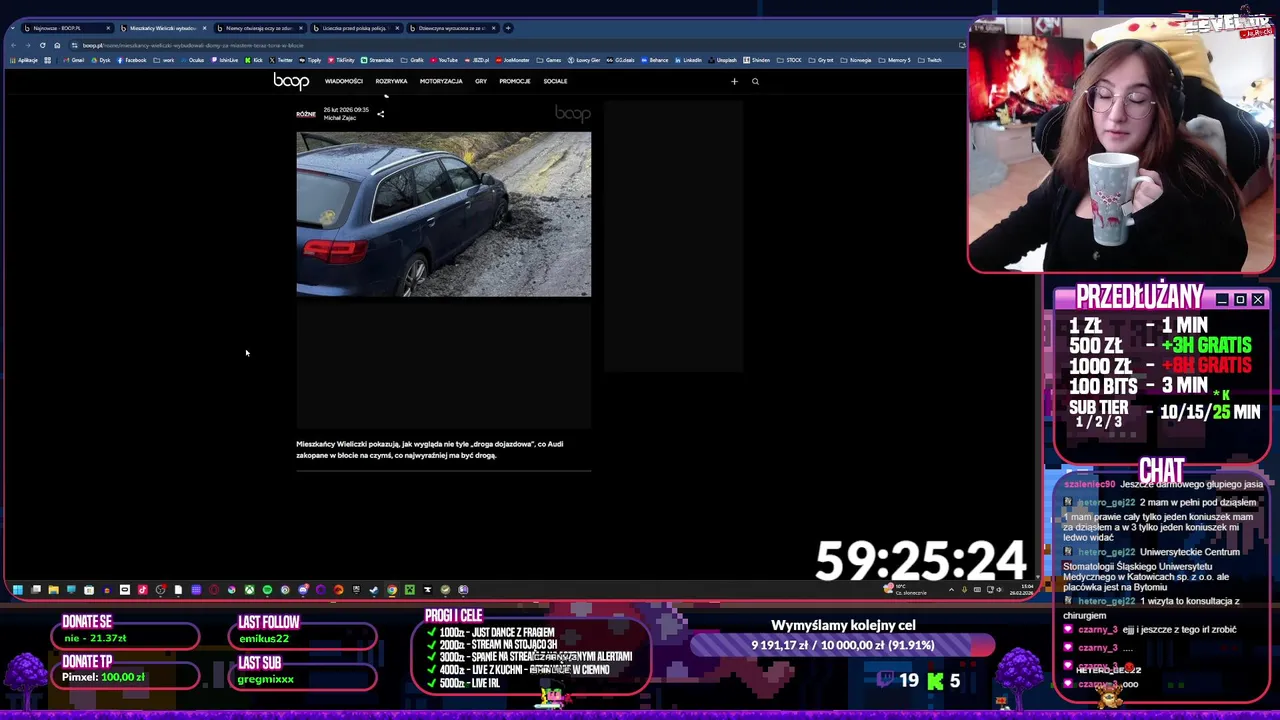The image size is (1280, 720).
Task: Open the ROZRYWKA menu section
Action: (x=391, y=81)
